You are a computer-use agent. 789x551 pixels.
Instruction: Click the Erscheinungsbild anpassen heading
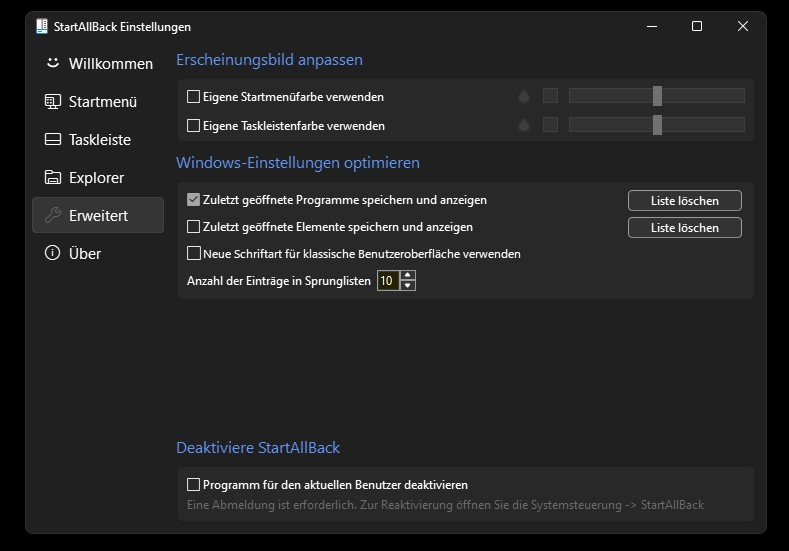click(x=269, y=60)
